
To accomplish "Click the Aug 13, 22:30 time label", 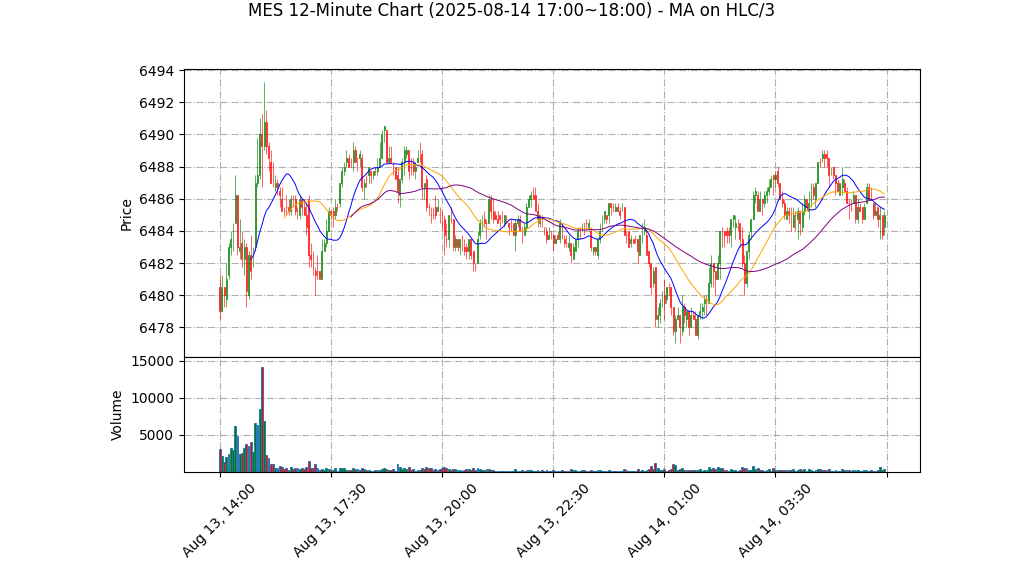I will [552, 520].
